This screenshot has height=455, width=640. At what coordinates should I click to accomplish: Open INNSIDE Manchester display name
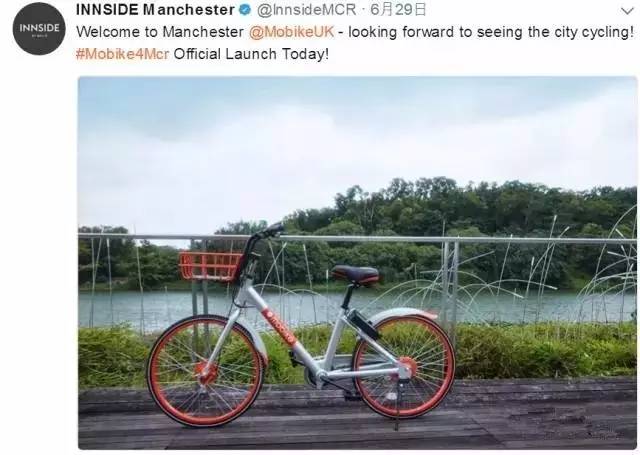click(x=155, y=10)
